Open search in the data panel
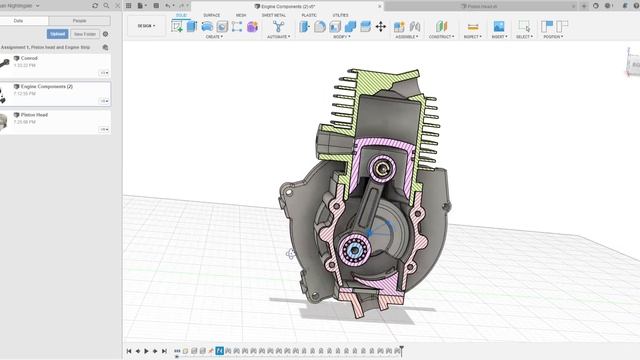 106,6
